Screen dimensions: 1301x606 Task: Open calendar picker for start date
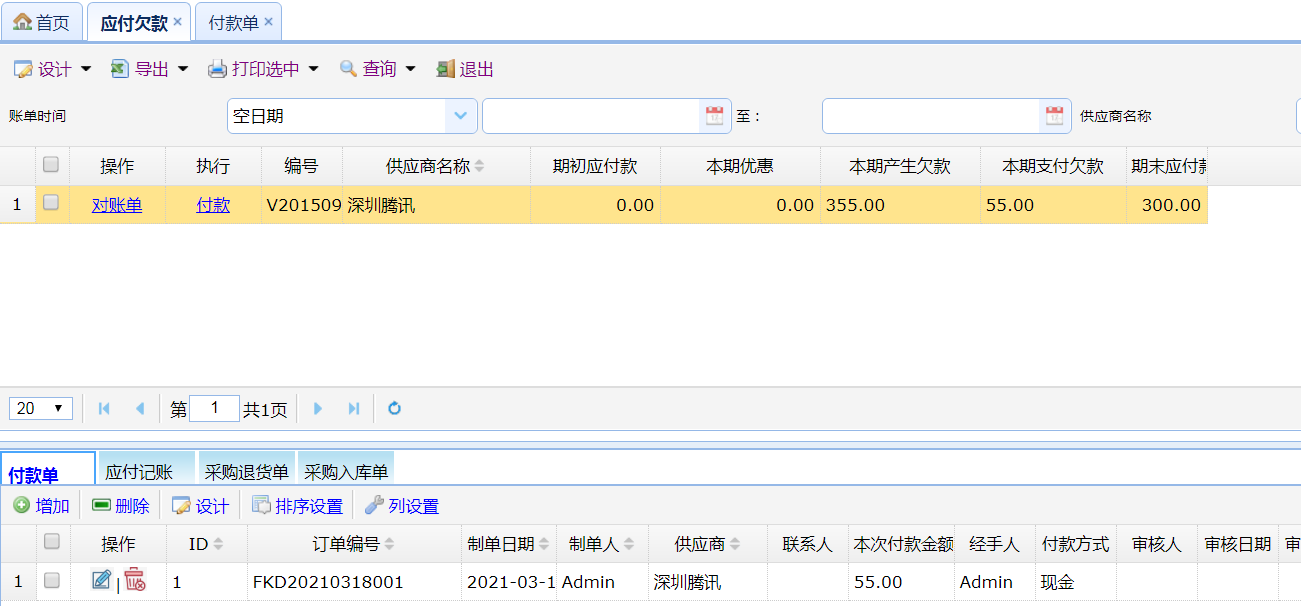pos(714,116)
